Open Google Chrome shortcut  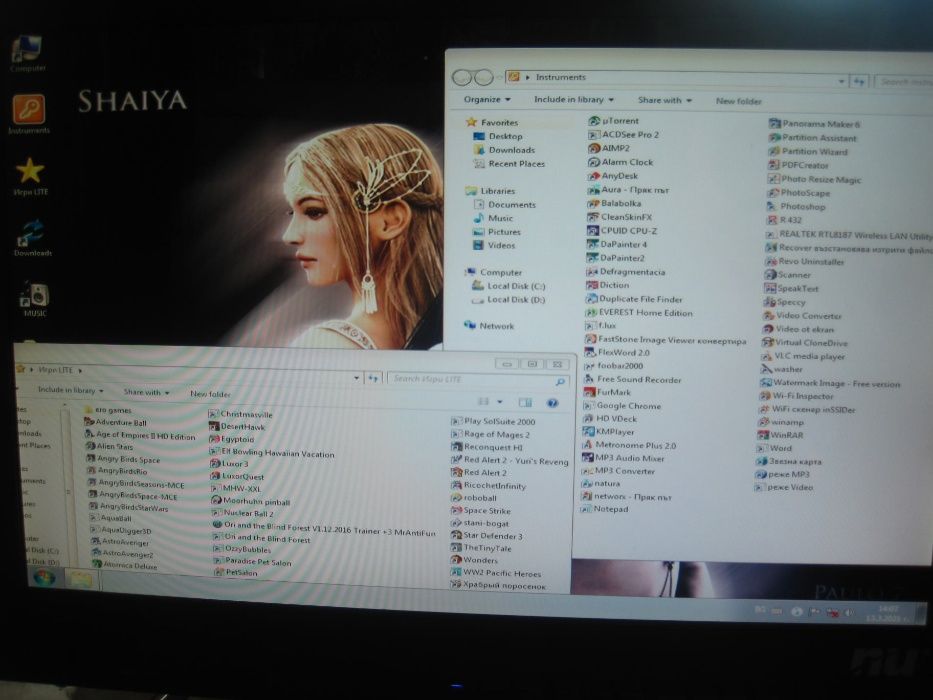point(622,405)
